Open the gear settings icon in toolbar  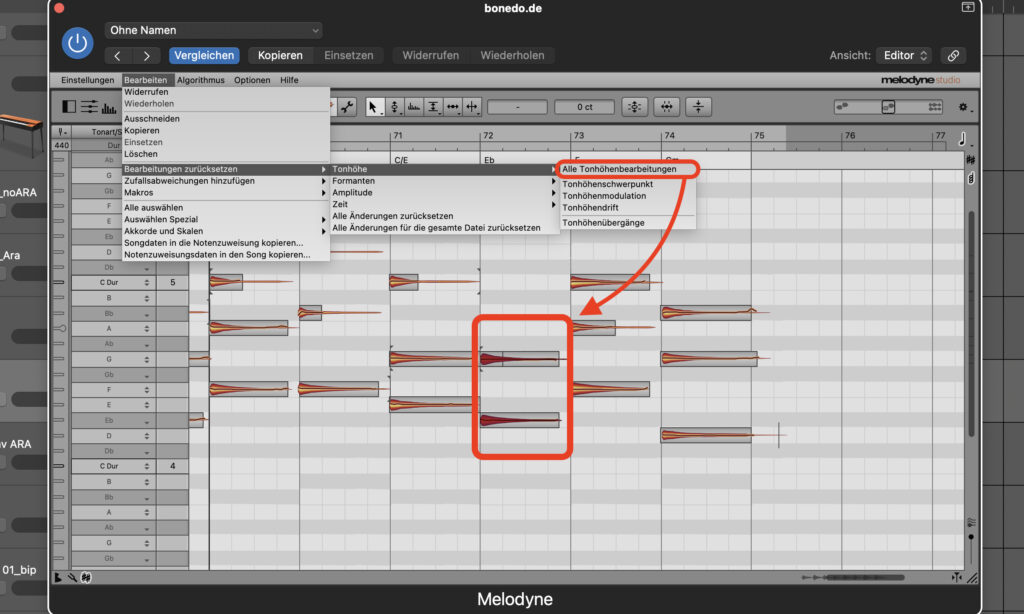point(963,107)
